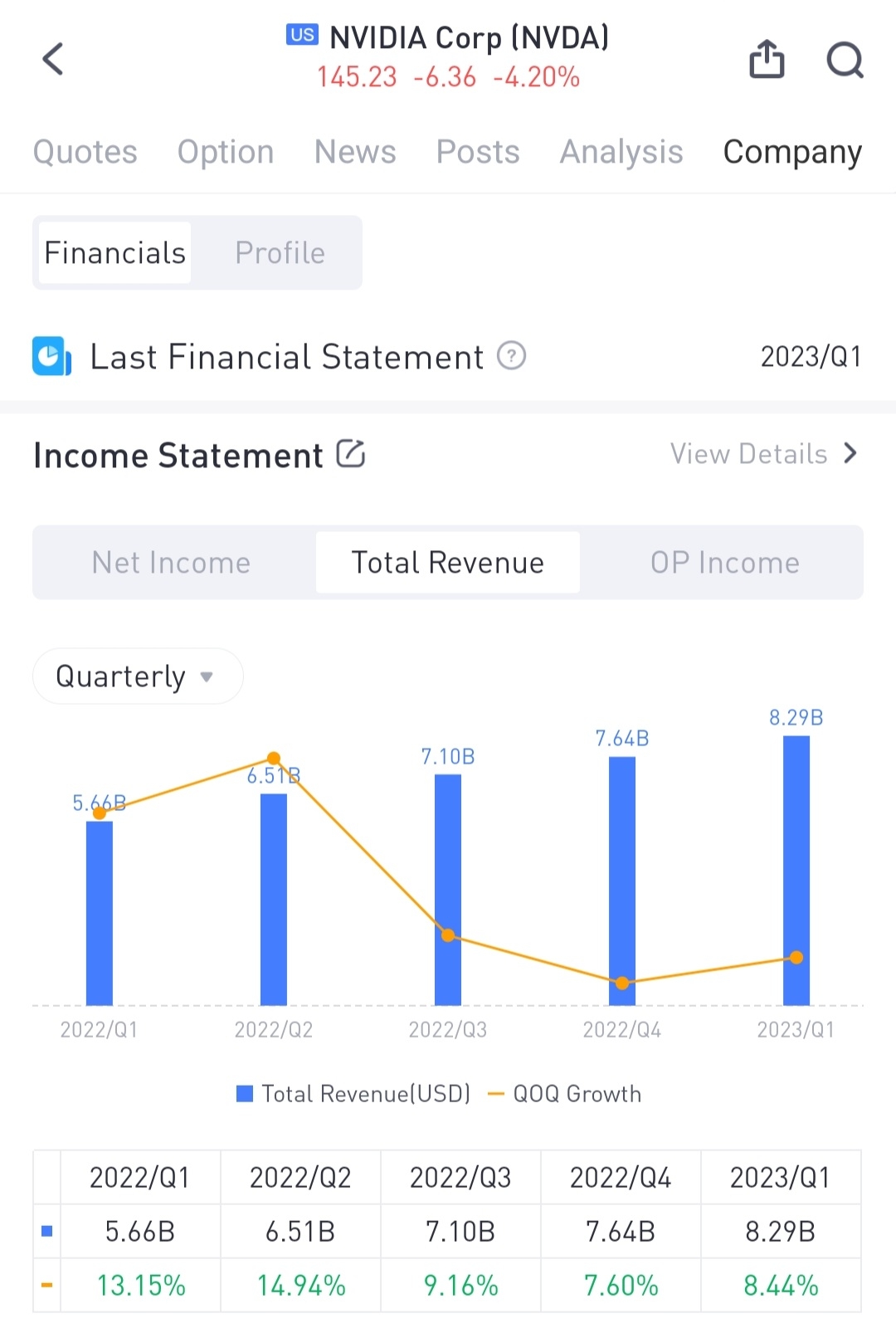Switch to Net Income view

pyautogui.click(x=172, y=563)
